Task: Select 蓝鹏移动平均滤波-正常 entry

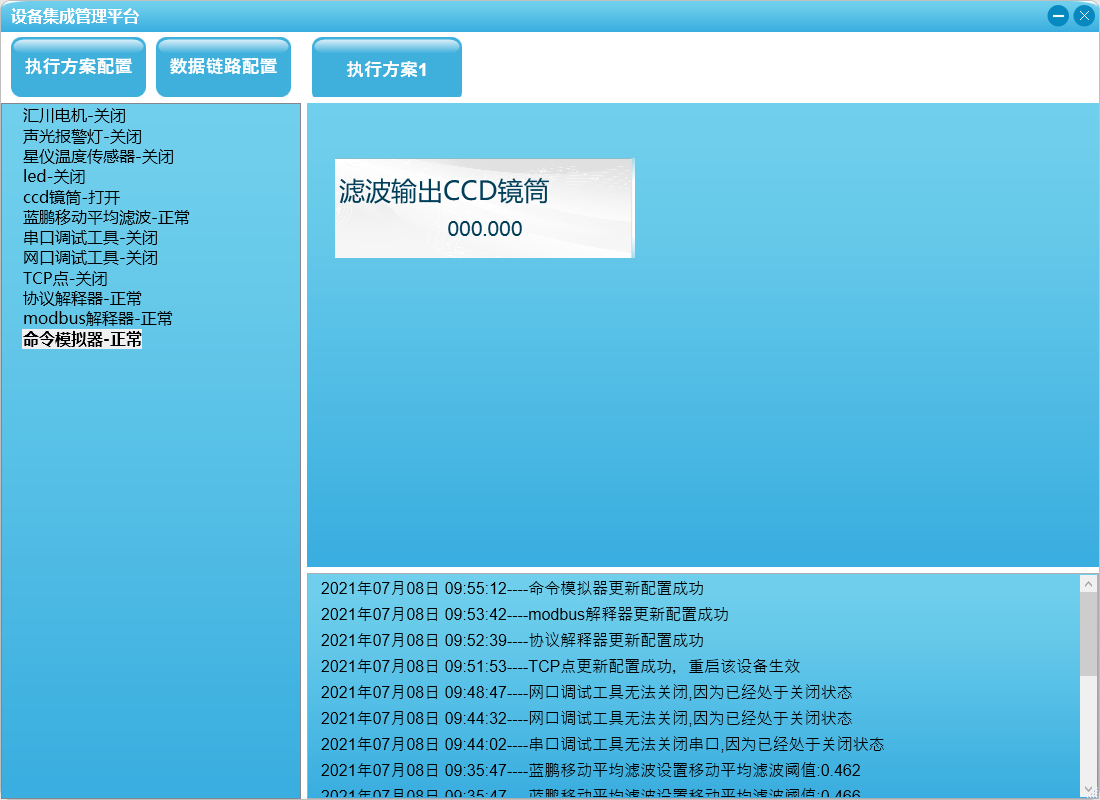Action: 106,217
